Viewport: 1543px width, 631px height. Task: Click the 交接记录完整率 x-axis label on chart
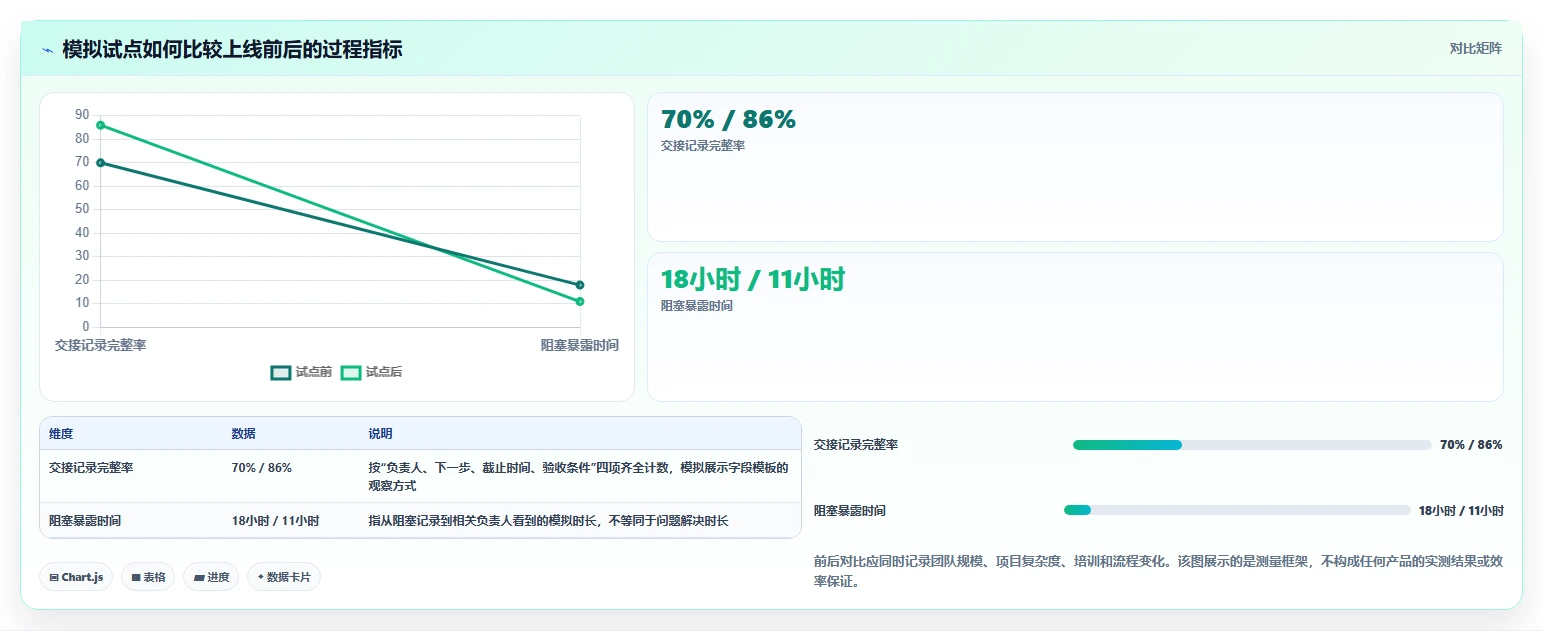click(100, 345)
